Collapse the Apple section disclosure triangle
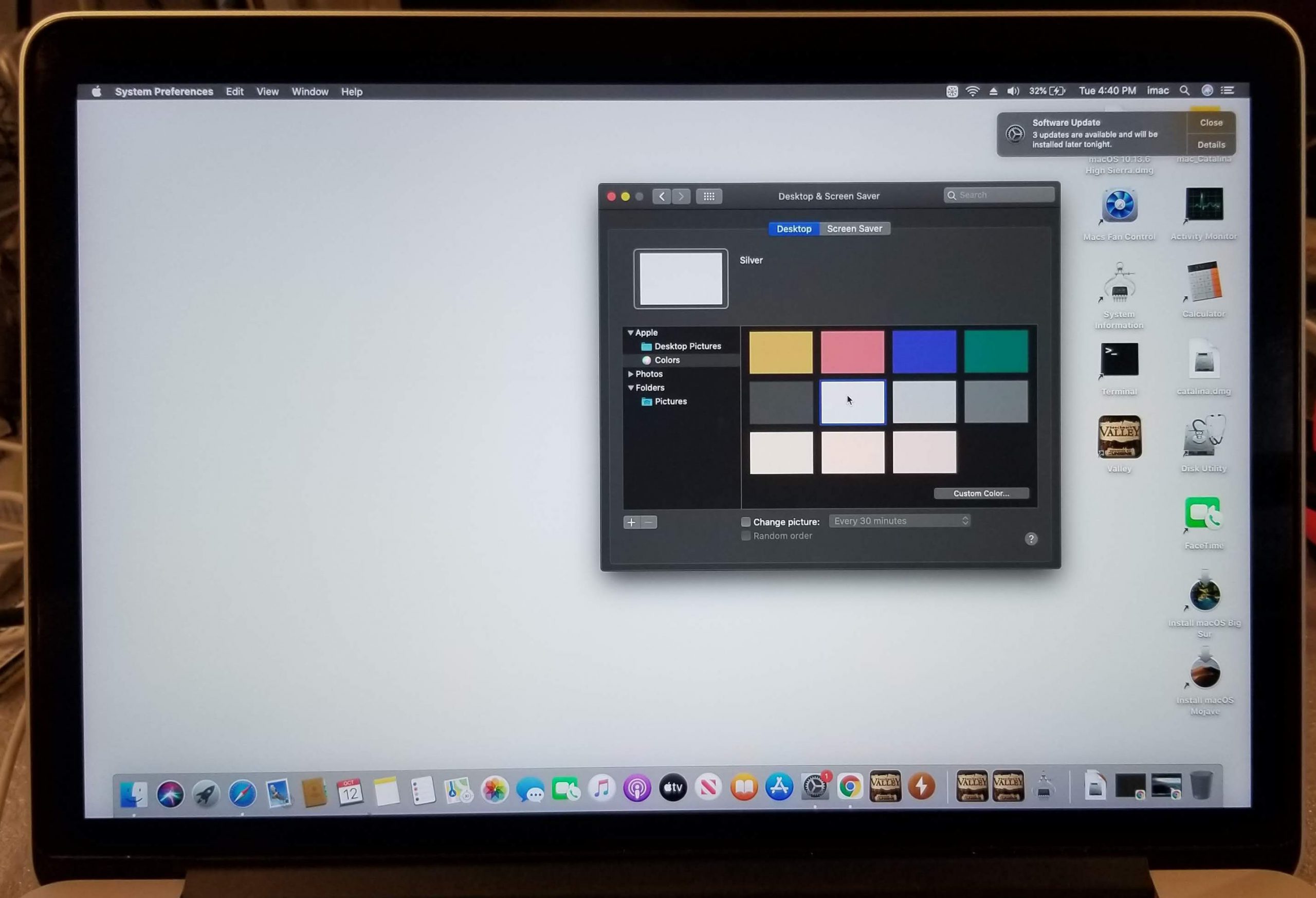 (x=630, y=333)
